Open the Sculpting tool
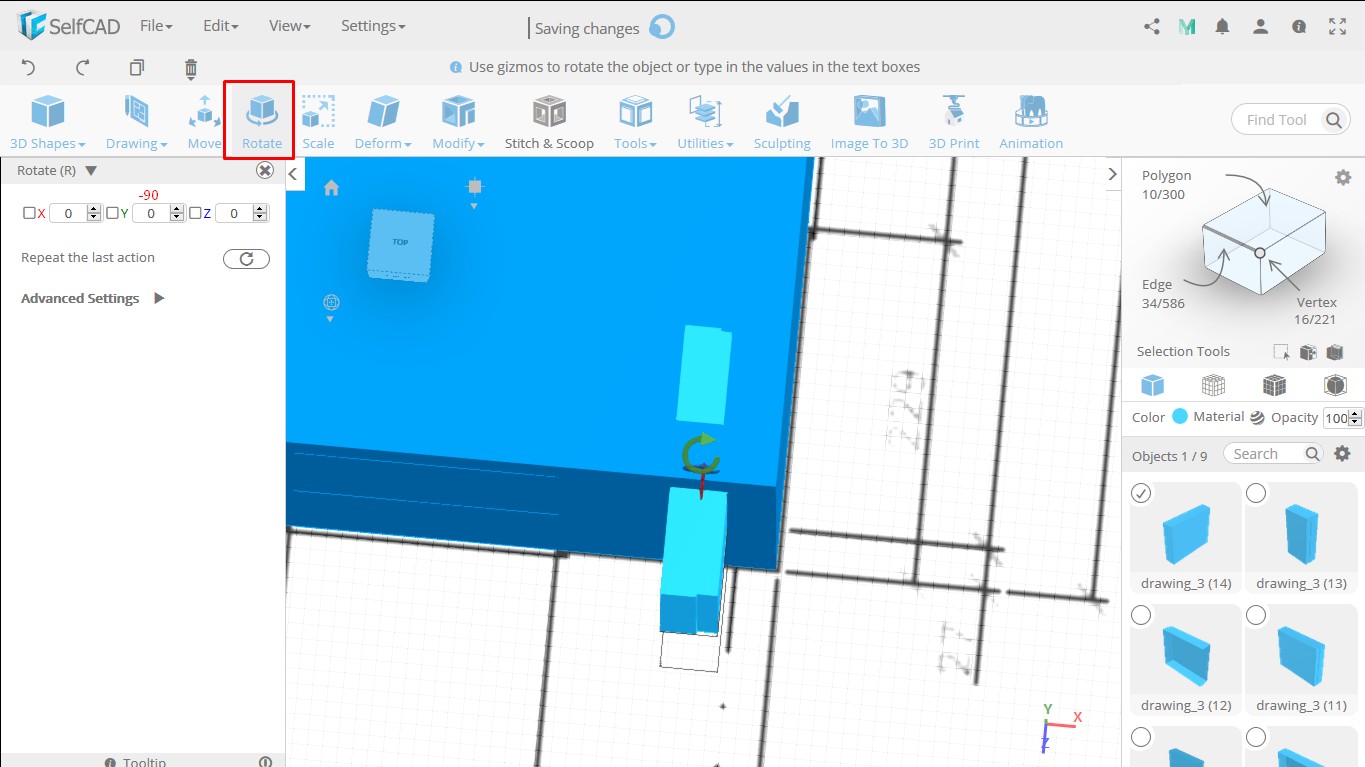Screen dimensions: 1365x767 pyautogui.click(x=782, y=122)
